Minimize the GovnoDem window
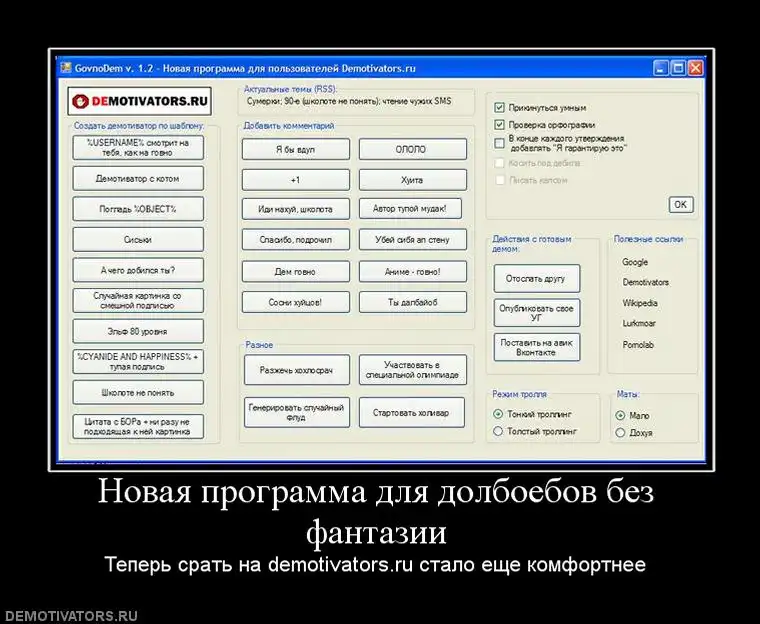Viewport: 760px width, 624px height. tap(661, 68)
